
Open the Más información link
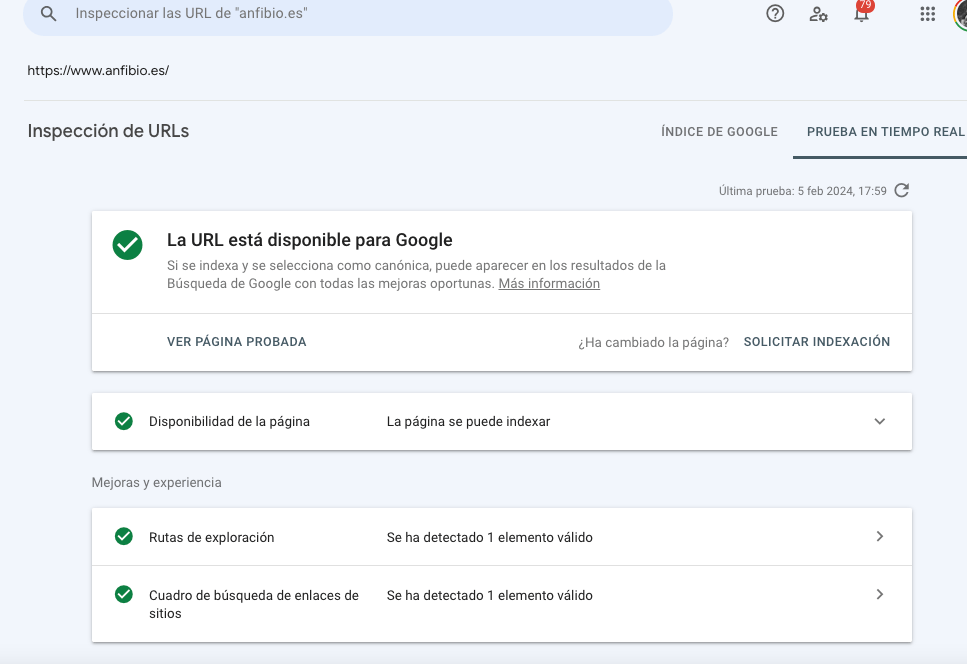549,284
